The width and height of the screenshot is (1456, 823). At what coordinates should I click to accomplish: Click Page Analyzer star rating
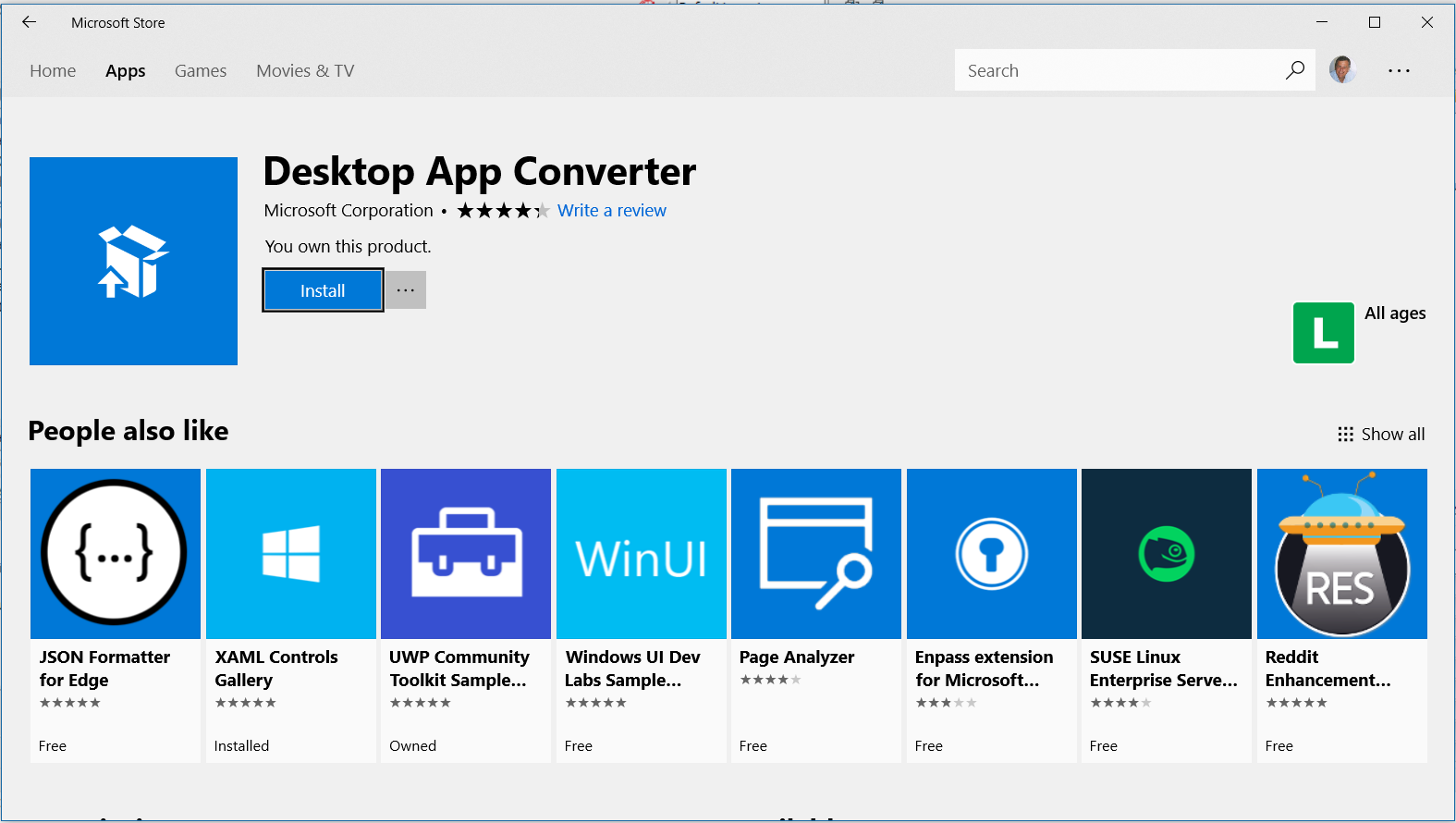770,680
